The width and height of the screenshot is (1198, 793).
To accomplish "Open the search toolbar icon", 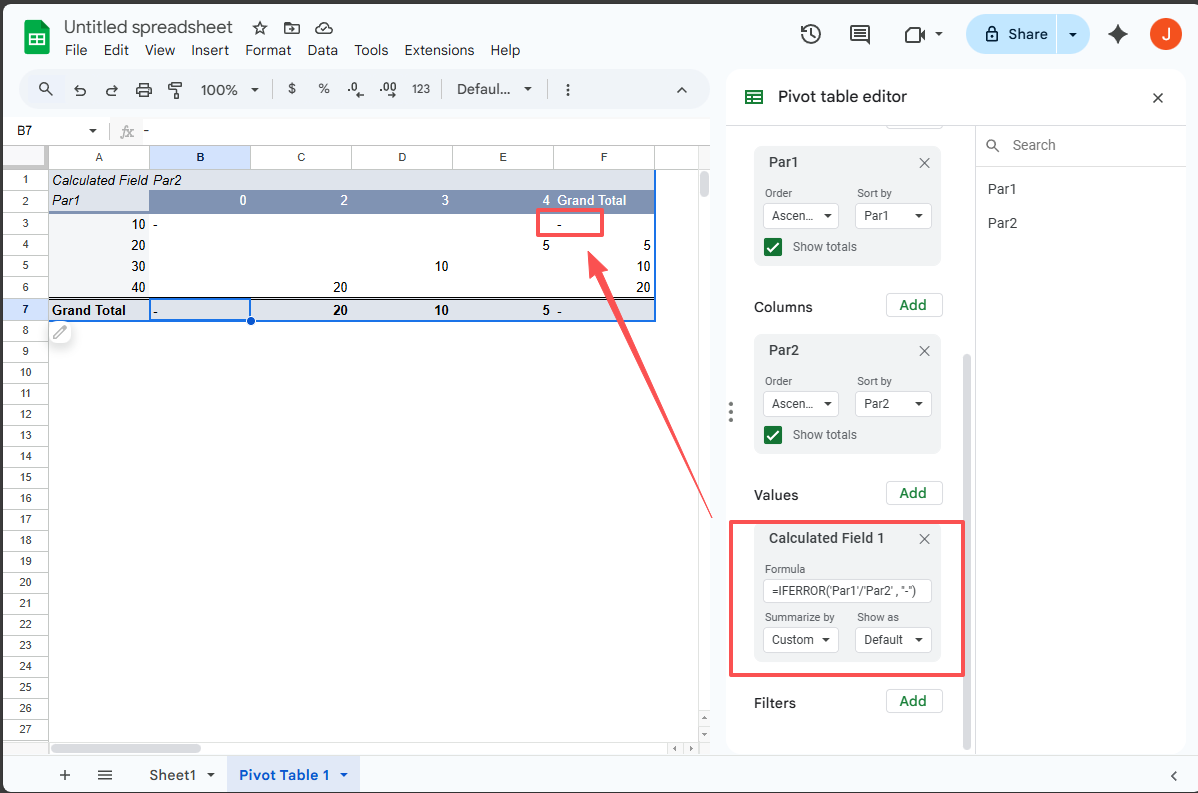I will 45,89.
